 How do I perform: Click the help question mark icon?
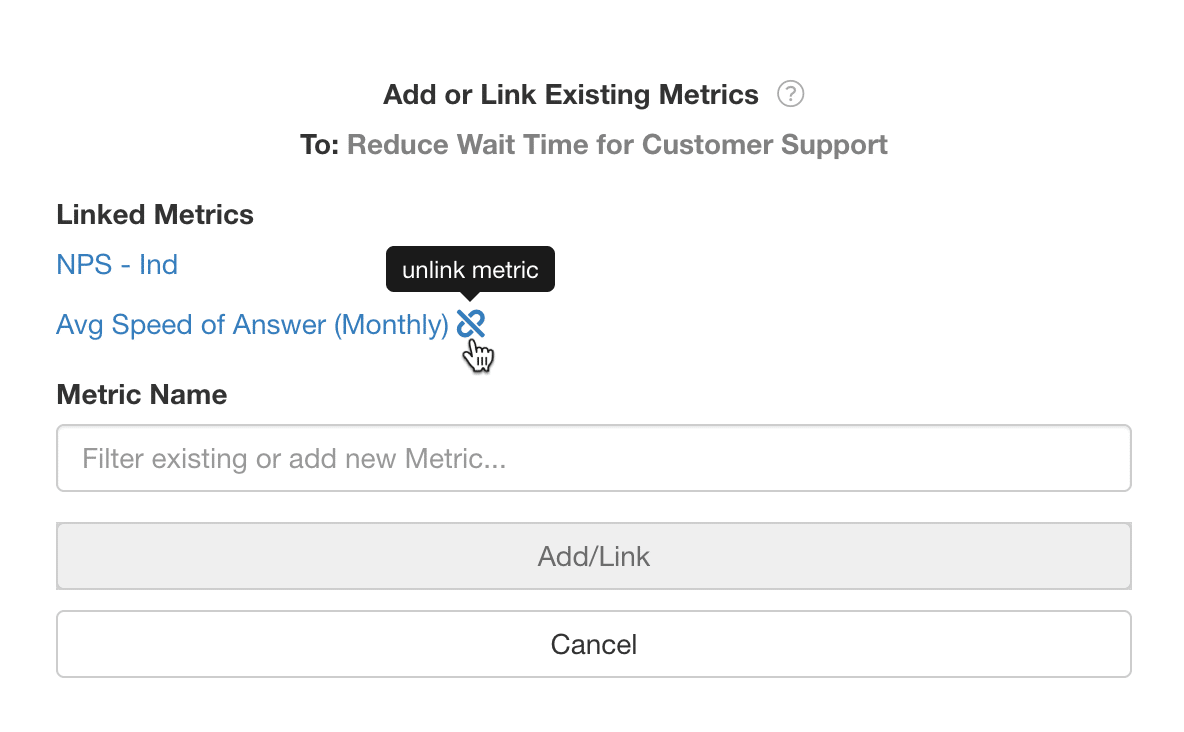(790, 94)
